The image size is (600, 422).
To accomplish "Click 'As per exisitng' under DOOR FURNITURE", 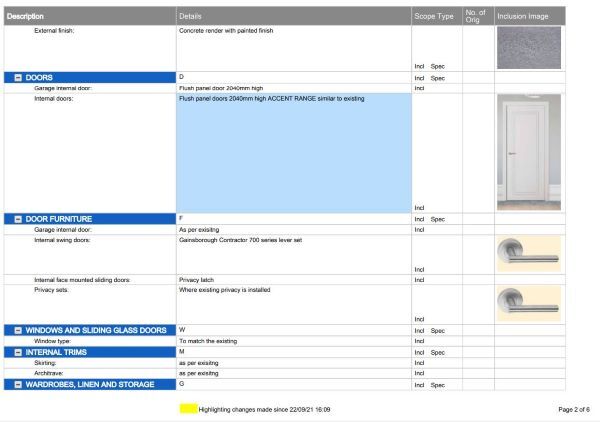I will pyautogui.click(x=199, y=230).
